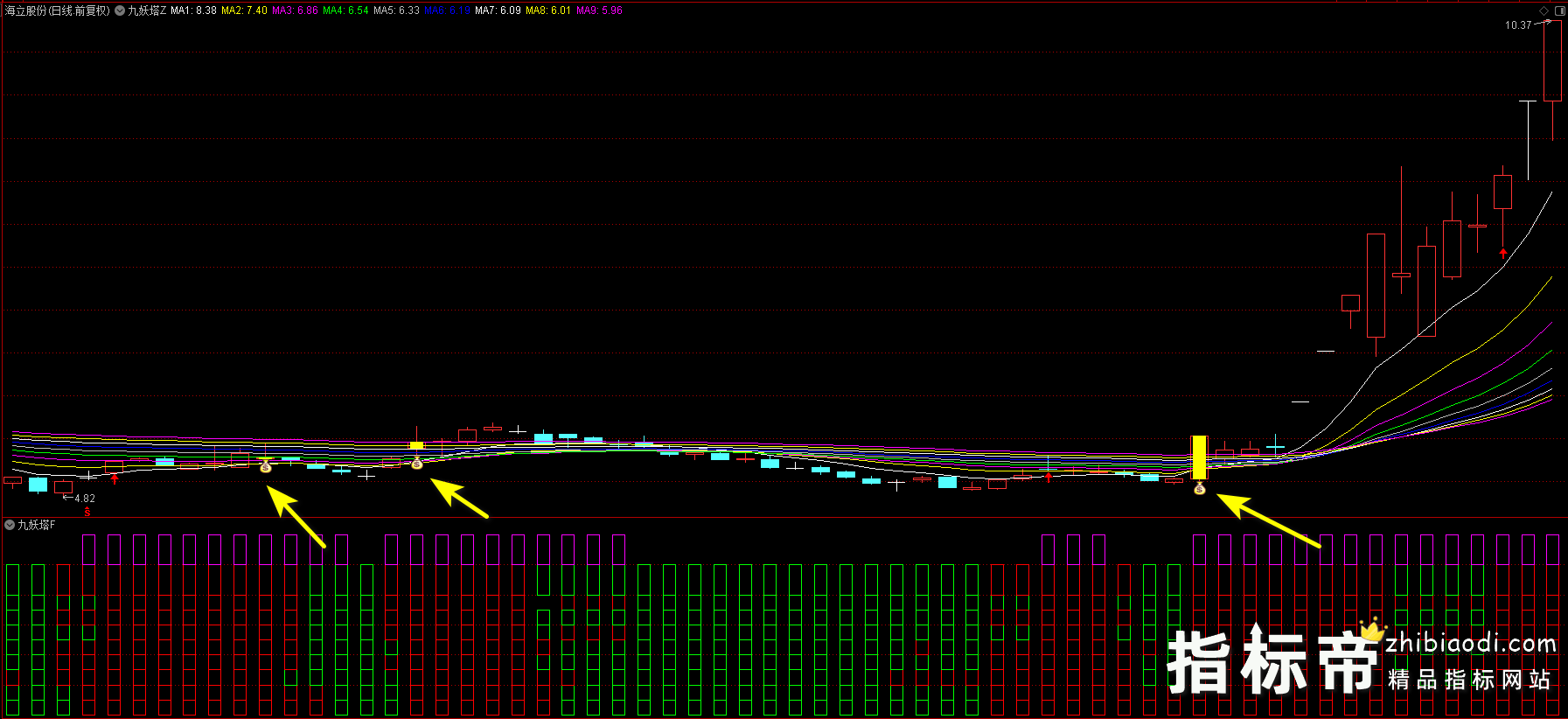Click the red up arrow nearest the 4.82 label
Viewport: 1568px width, 719px height.
click(x=115, y=478)
